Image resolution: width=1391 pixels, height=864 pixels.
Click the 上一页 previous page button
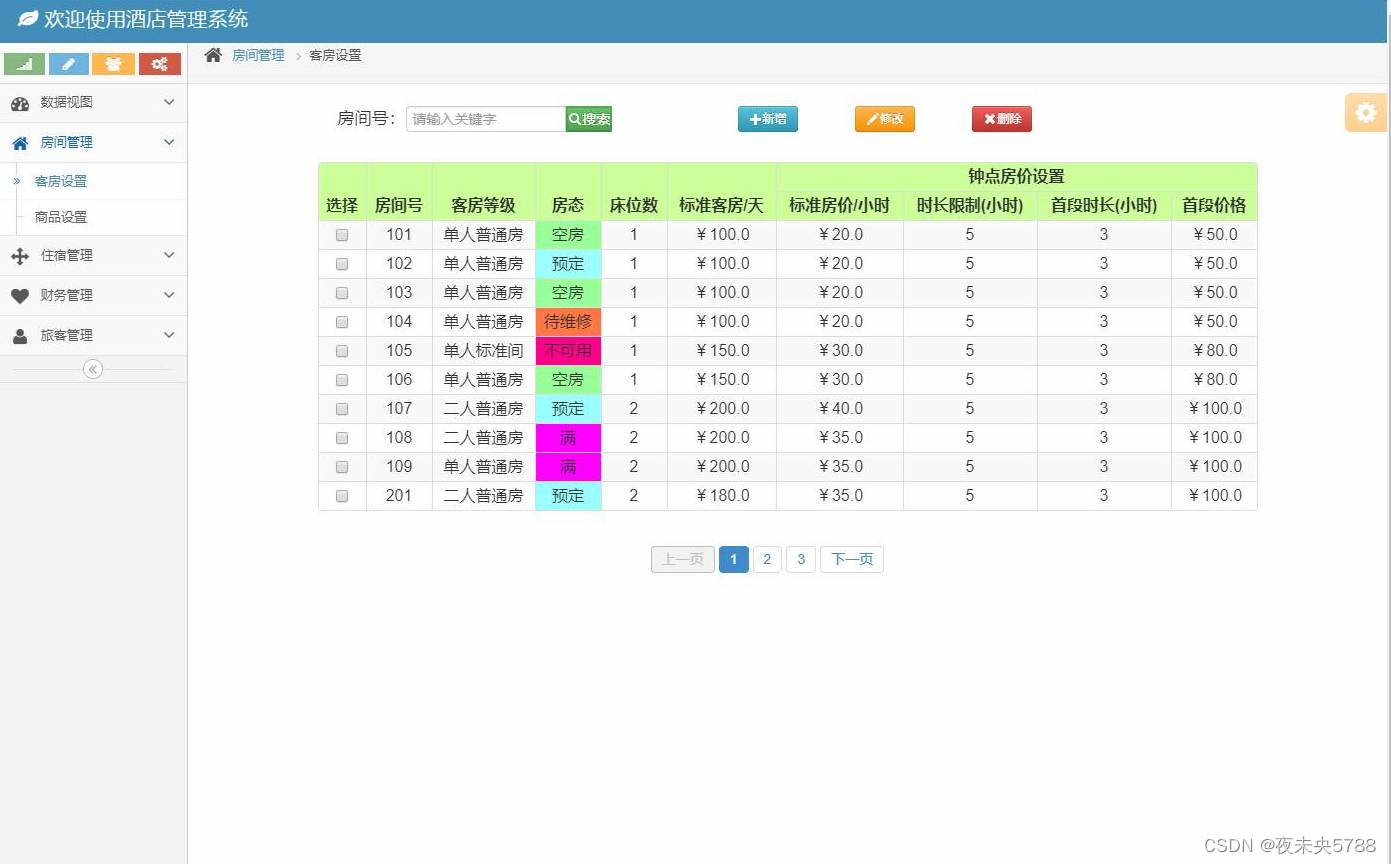click(683, 559)
